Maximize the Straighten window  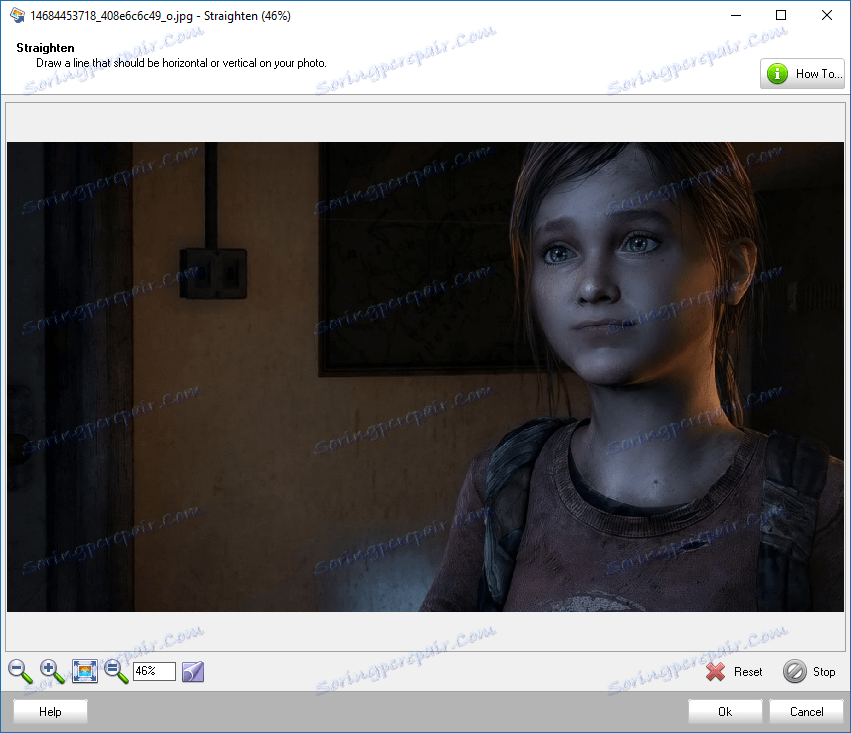coord(780,15)
